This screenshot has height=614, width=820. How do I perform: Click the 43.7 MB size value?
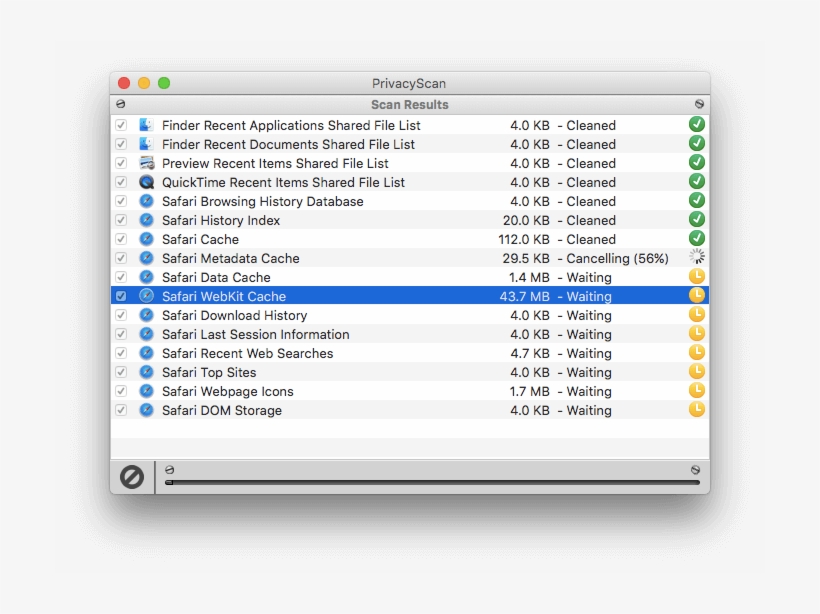point(524,297)
